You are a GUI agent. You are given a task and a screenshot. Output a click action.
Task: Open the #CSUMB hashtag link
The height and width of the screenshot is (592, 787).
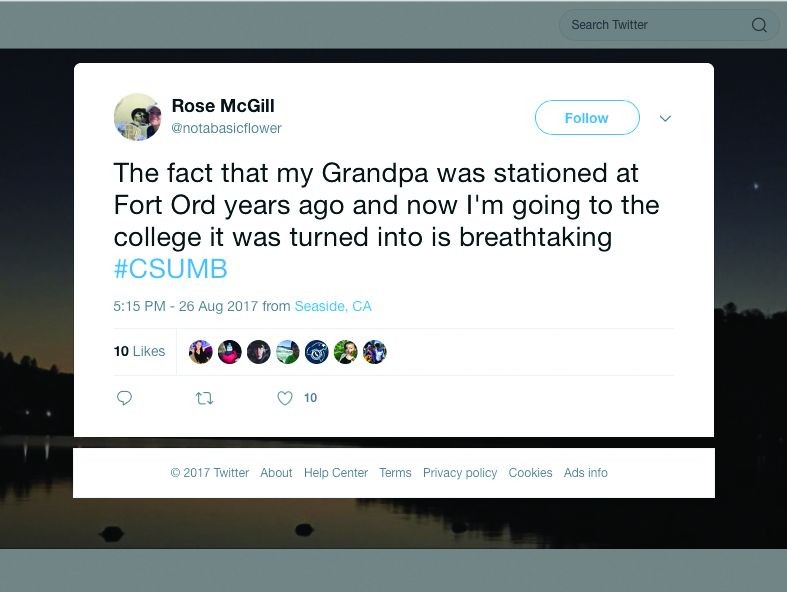170,269
